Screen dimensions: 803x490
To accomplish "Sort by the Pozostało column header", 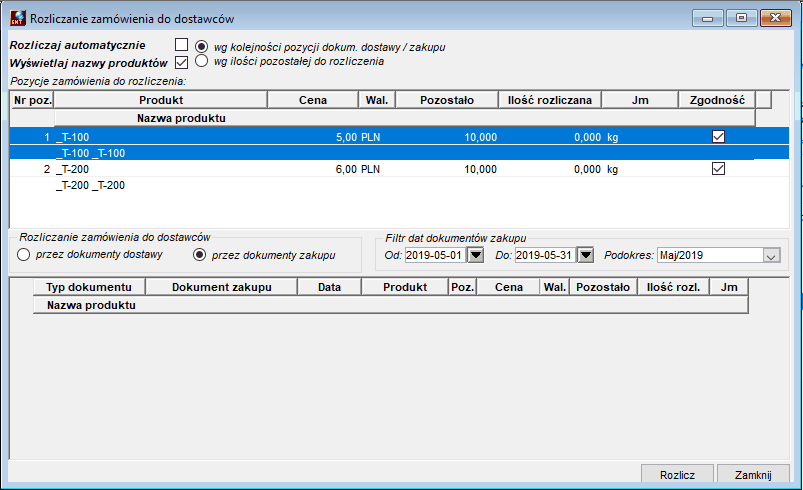I will click(447, 100).
